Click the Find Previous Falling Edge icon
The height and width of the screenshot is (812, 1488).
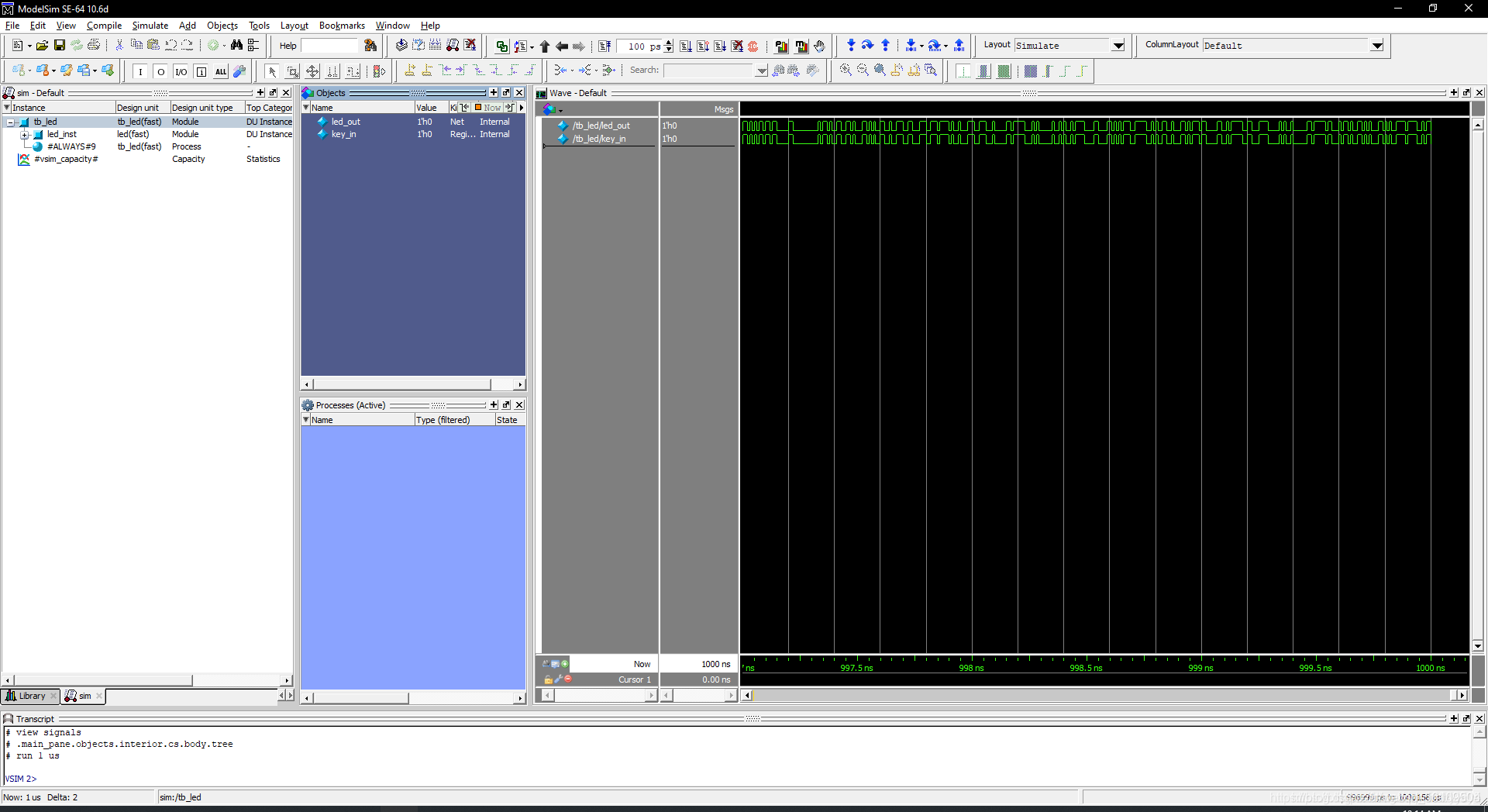[x=479, y=71]
